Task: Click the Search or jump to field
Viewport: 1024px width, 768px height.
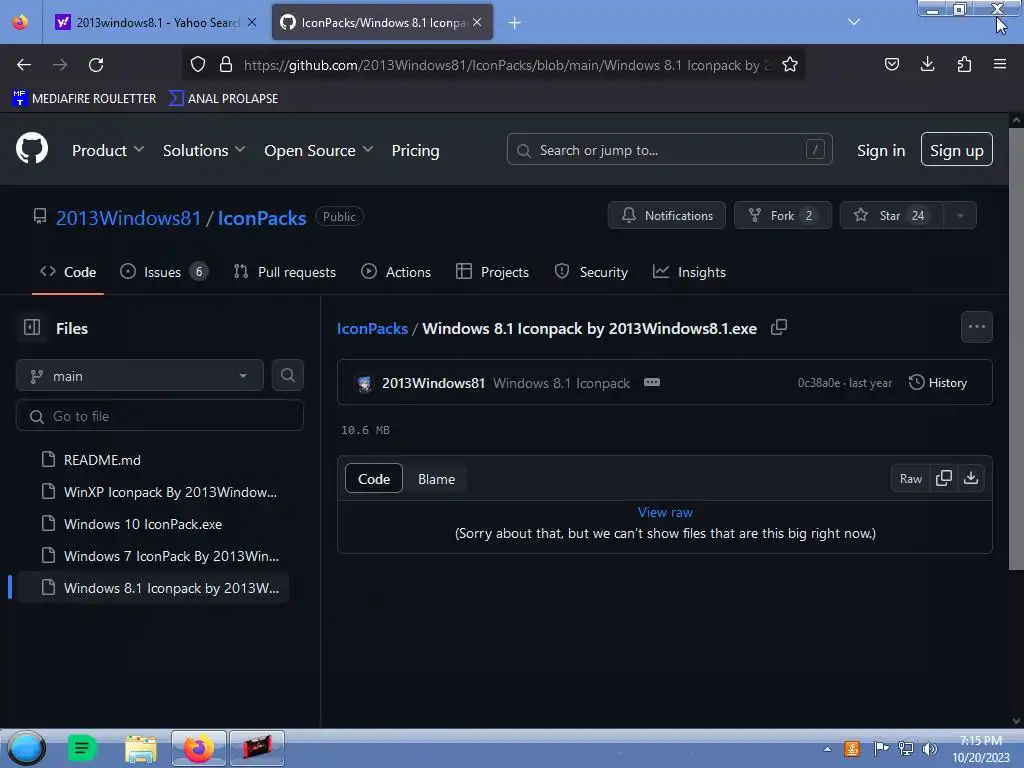Action: (669, 150)
